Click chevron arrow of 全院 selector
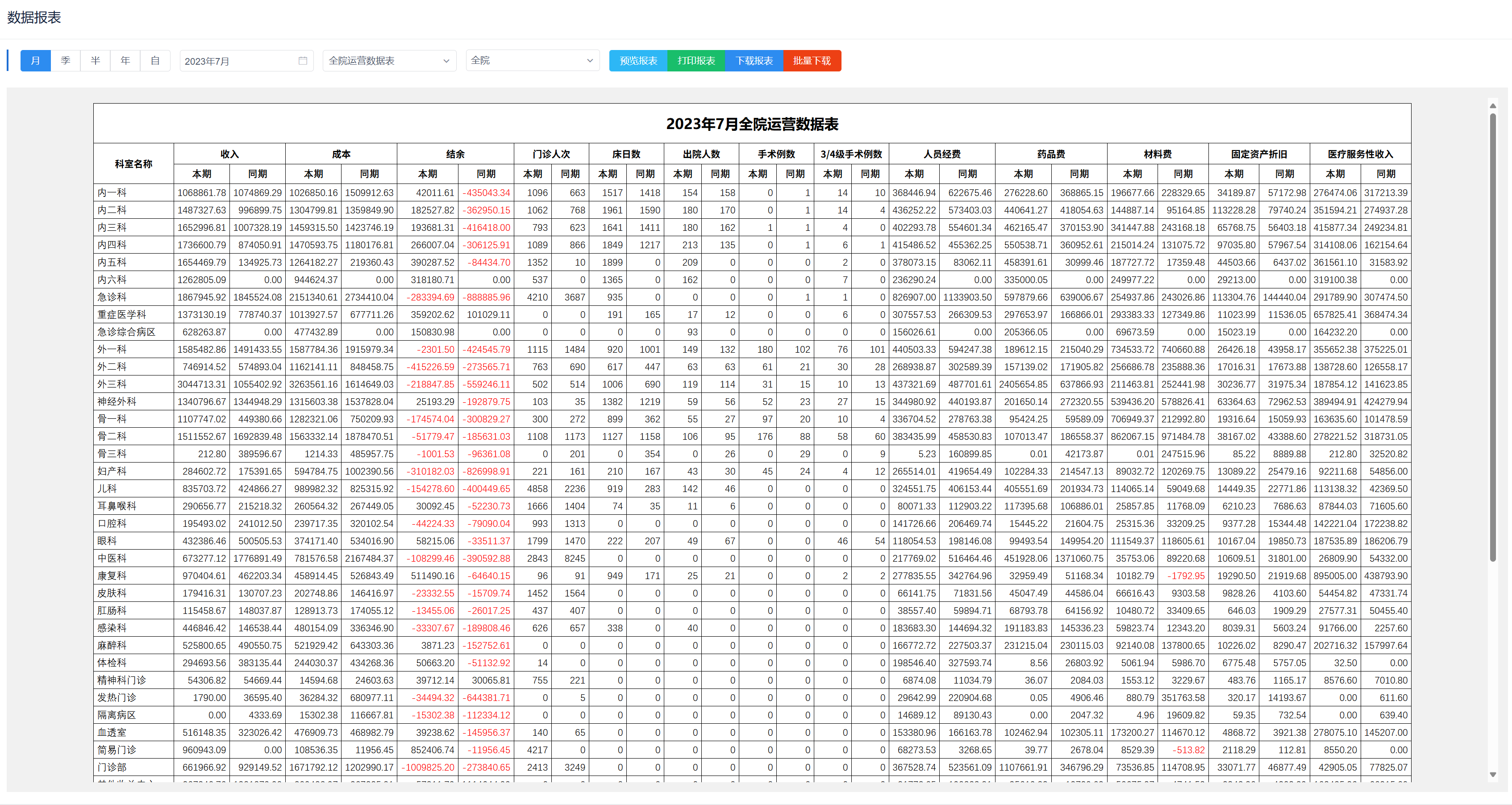 [590, 60]
